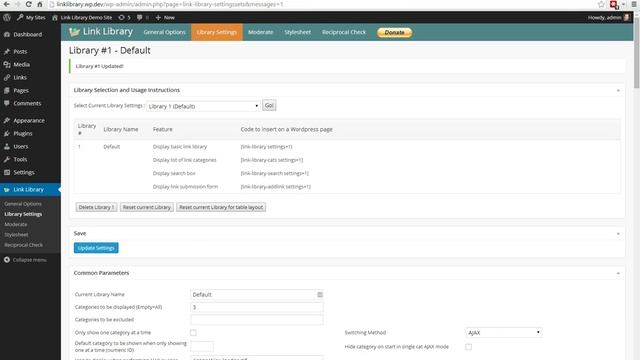Click the Collapse menu arrow icon
The image size is (640, 360).
tap(7, 260)
